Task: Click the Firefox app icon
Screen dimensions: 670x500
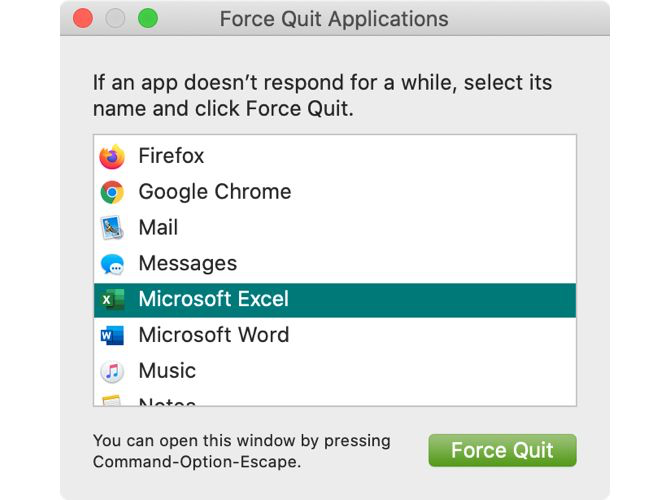Action: (112, 156)
